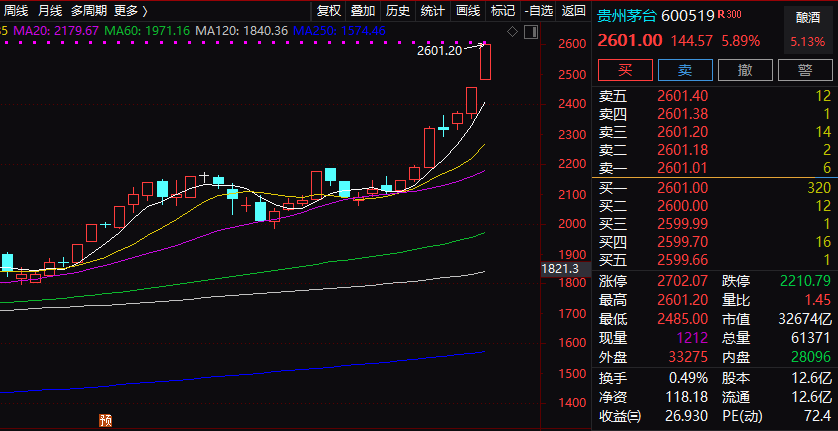The width and height of the screenshot is (838, 431).
Task: Click the 300 index badge
Action: 734,14
